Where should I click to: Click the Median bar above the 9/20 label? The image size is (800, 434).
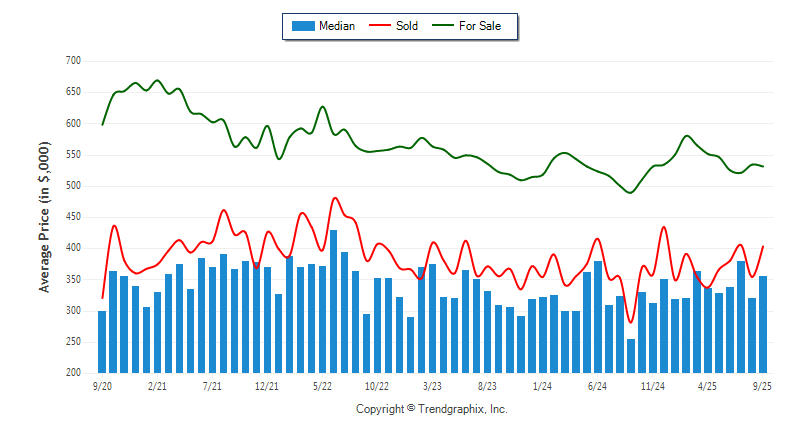[102, 342]
